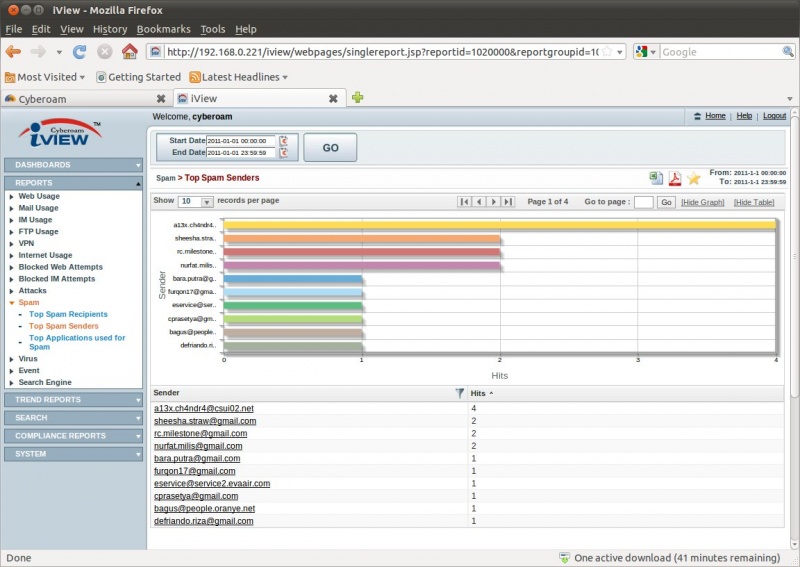
Task: Click Sender column filter icon
Action: pyautogui.click(x=459, y=393)
